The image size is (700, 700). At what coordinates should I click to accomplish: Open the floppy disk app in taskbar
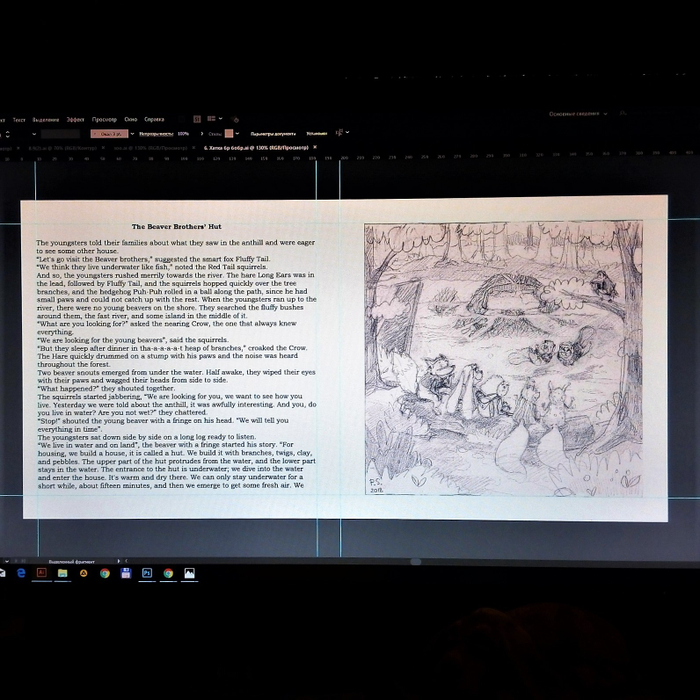(x=126, y=573)
